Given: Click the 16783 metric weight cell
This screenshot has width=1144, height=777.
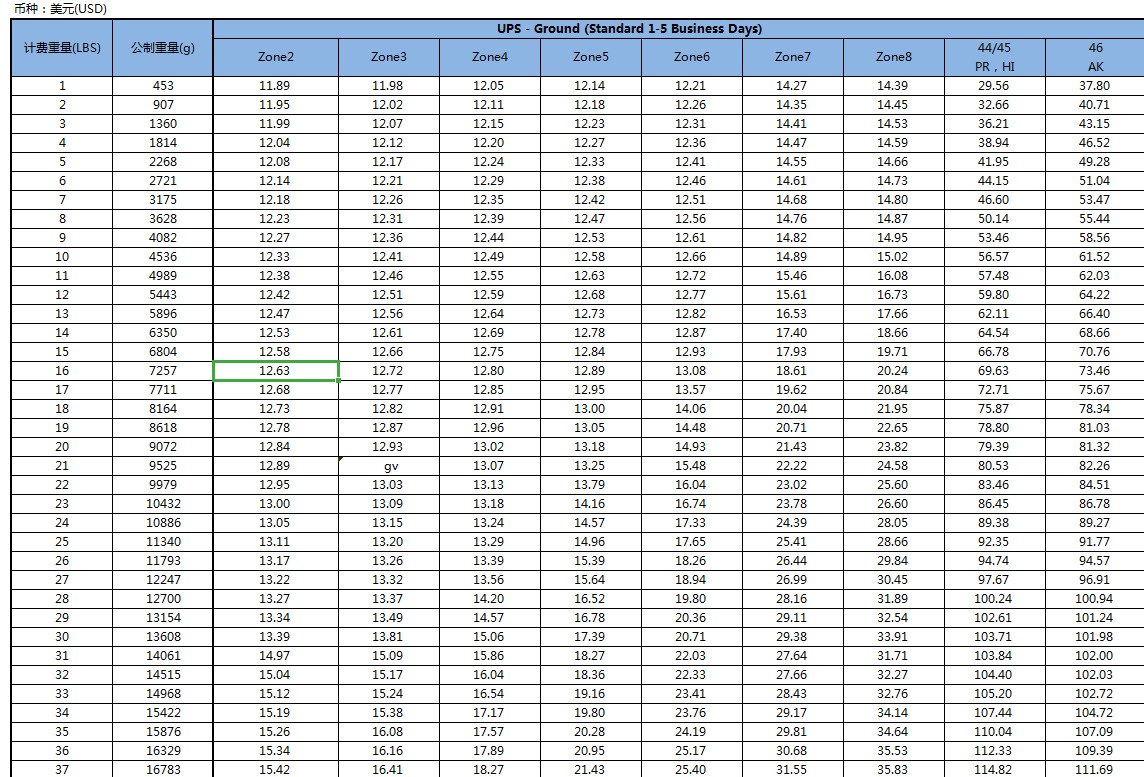Looking at the screenshot, I should [x=163, y=769].
